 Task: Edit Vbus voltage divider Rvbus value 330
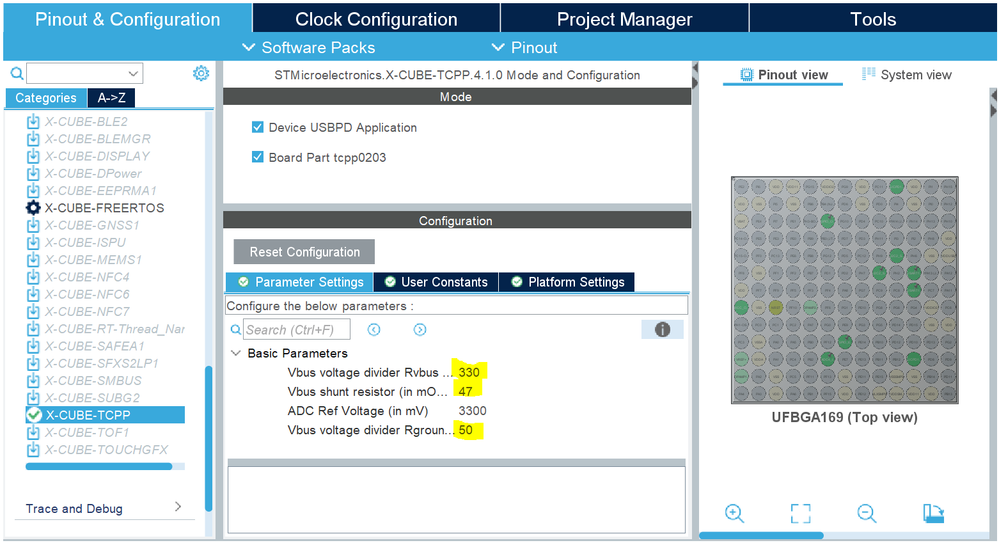pyautogui.click(x=470, y=372)
